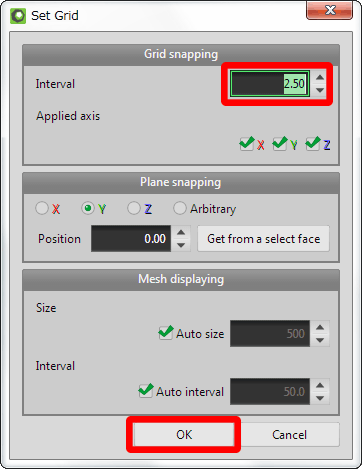Screen dimensions: 362x469
Task: Select the Z plane snapping radio button
Action: [x=134, y=208]
